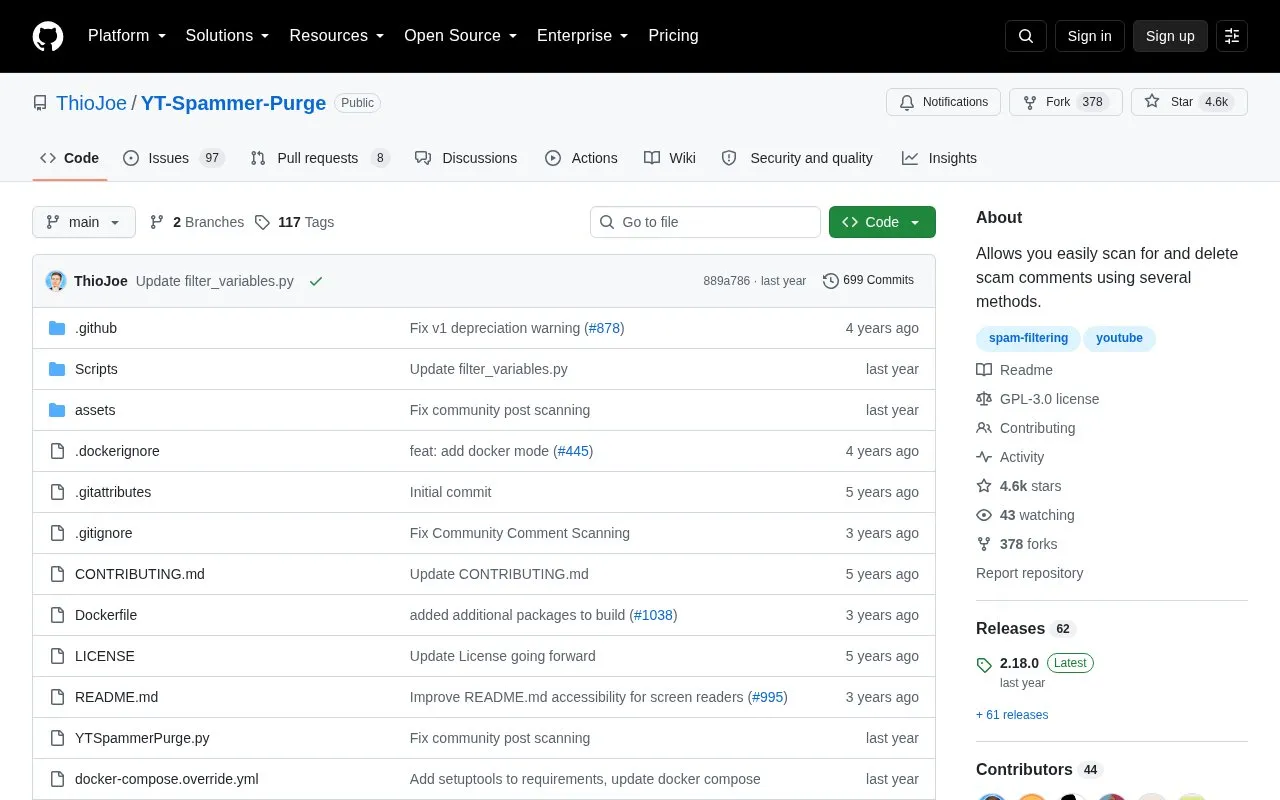Open the main branch selector
This screenshot has width=1280, height=800.
[84, 222]
